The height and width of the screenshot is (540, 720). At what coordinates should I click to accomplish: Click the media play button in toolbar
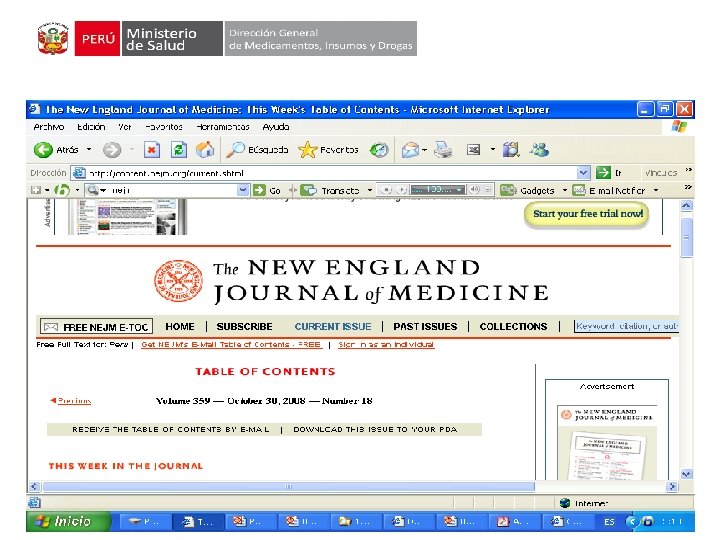click(401, 190)
